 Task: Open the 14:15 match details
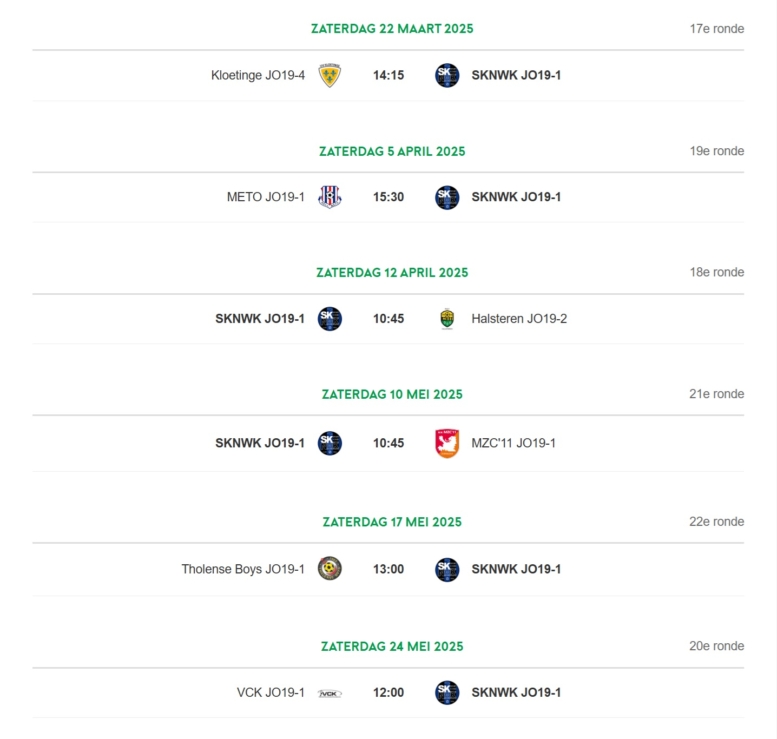click(x=388, y=75)
